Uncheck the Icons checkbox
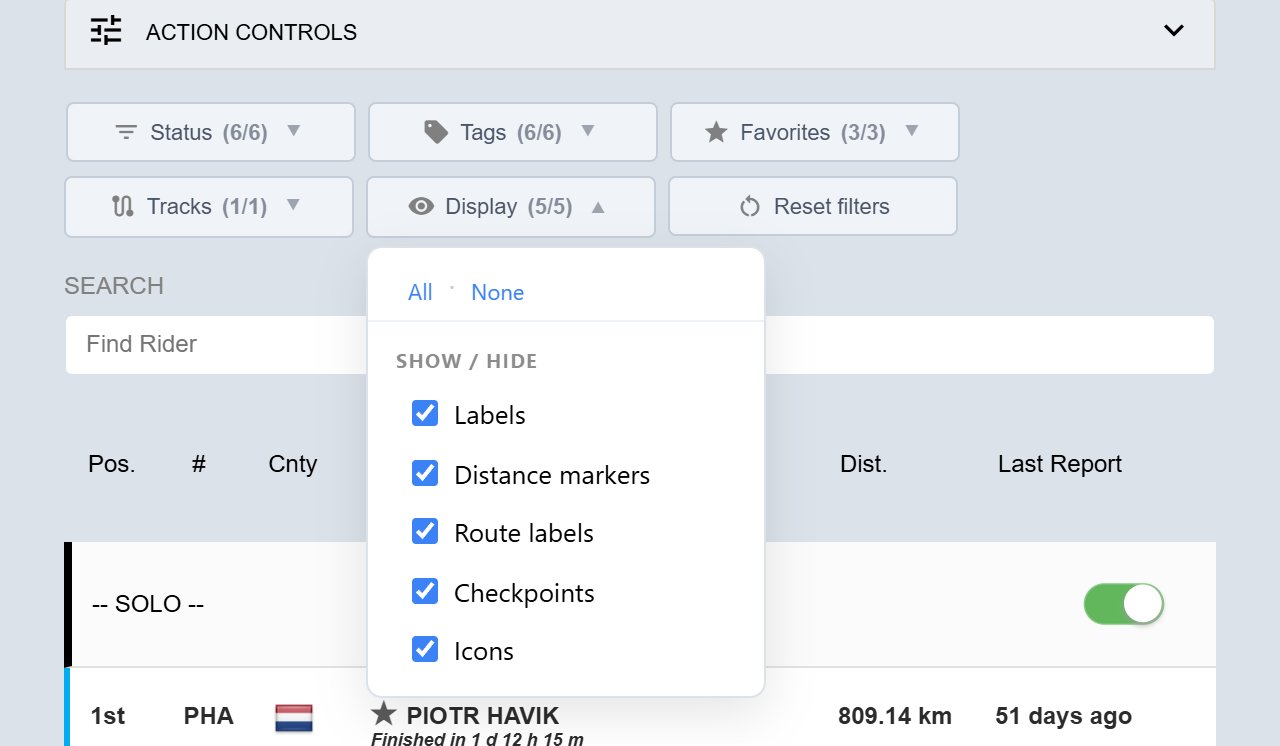The image size is (1280, 746). [425, 649]
